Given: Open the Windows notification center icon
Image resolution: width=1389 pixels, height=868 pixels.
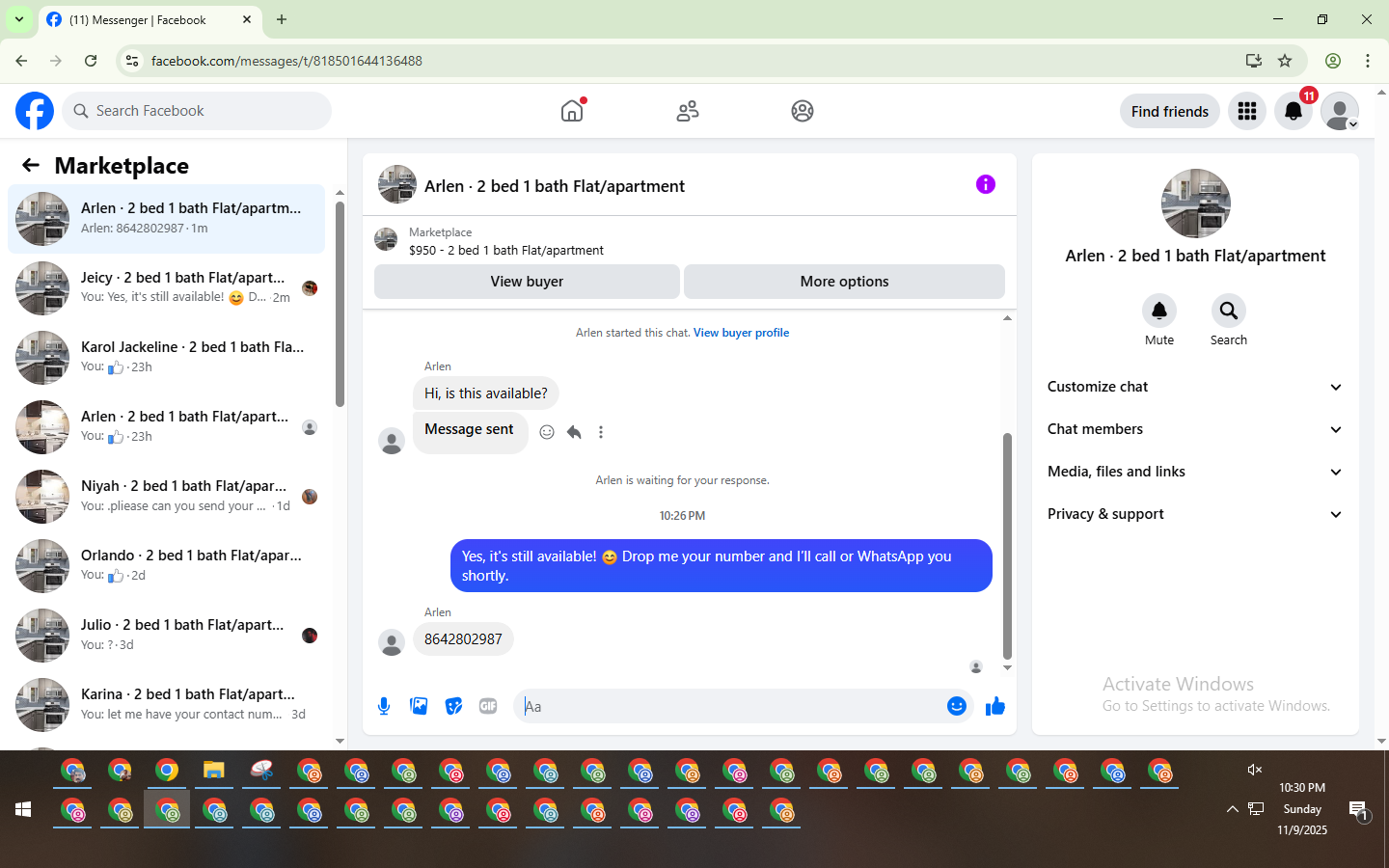Looking at the screenshot, I should pos(1358,810).
